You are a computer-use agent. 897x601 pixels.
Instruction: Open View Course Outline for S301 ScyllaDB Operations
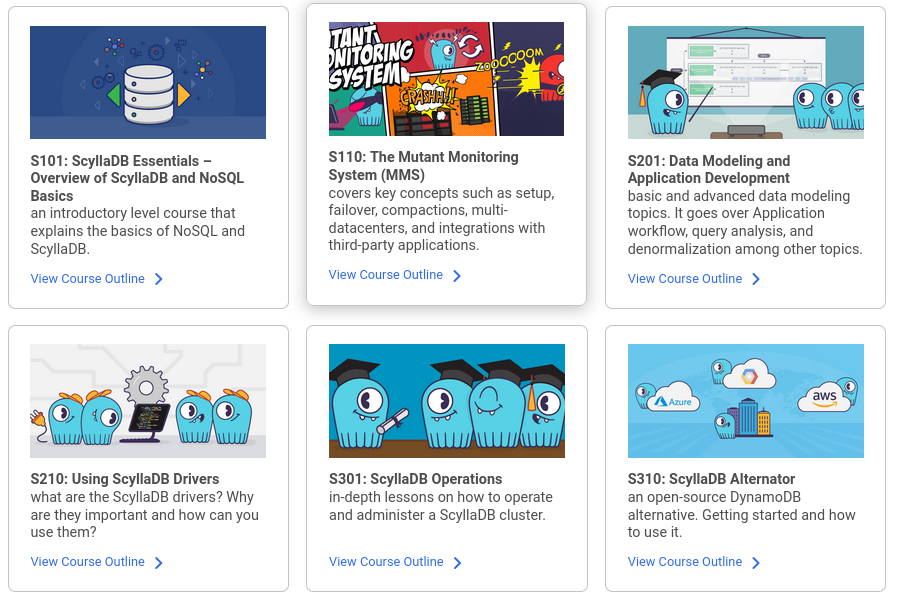click(386, 562)
